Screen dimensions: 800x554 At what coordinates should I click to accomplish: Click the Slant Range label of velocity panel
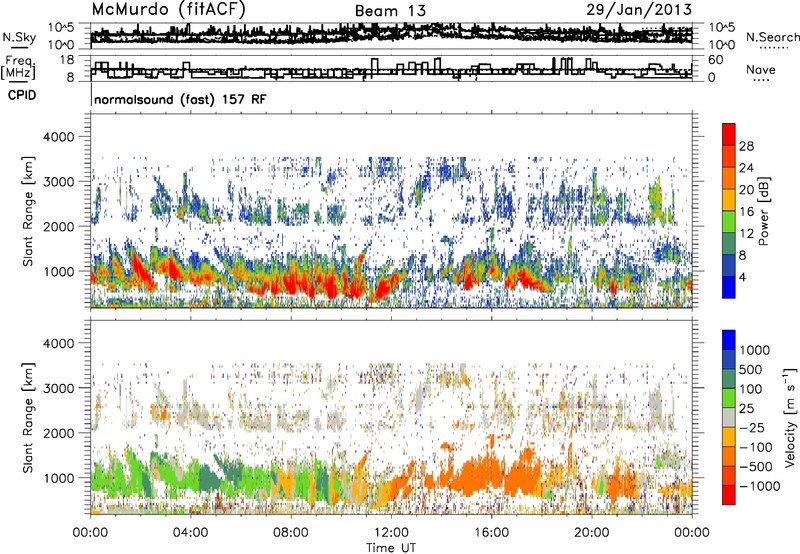click(x=29, y=417)
